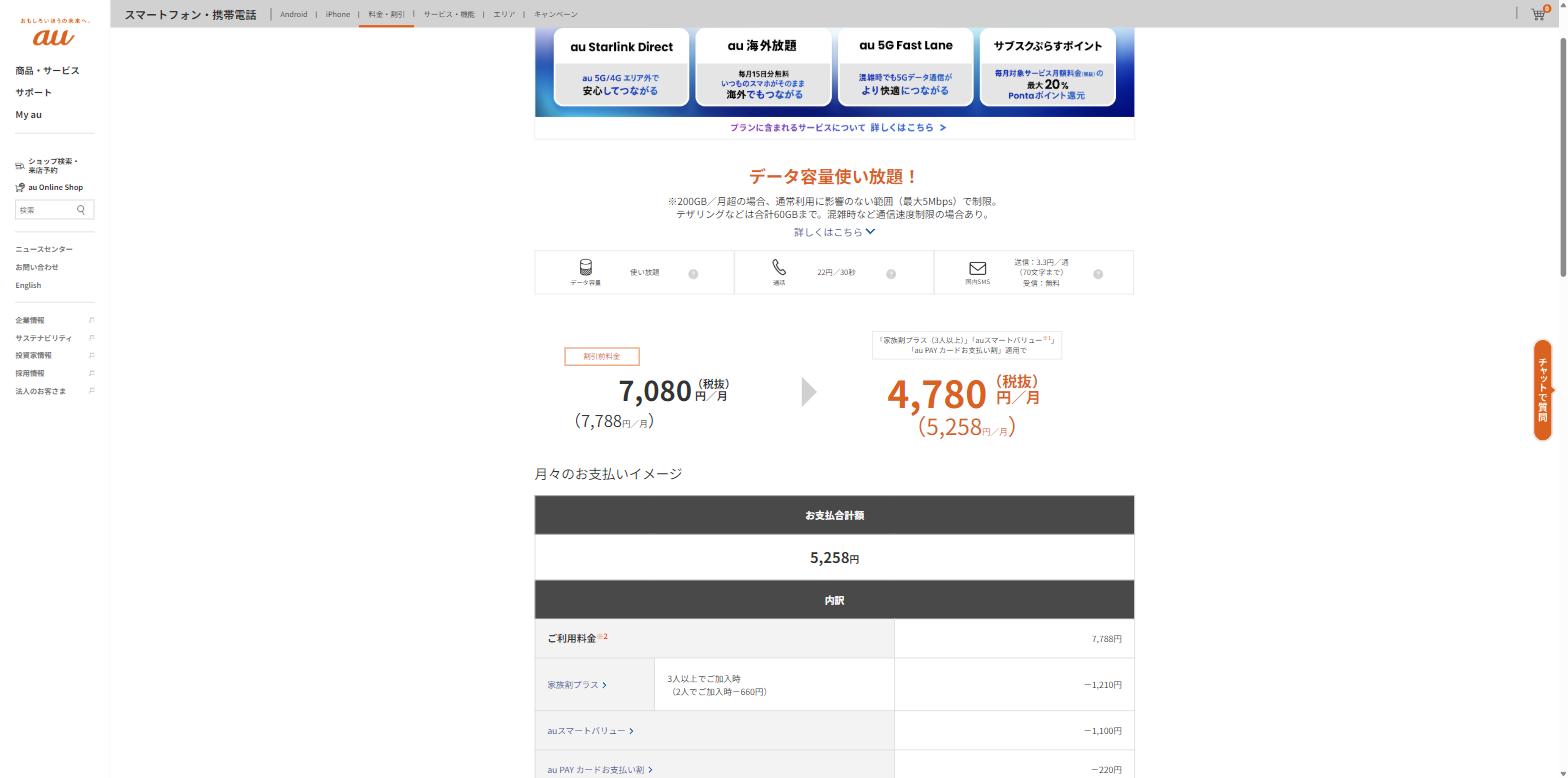This screenshot has width=1568, height=778.
Task: Click the SMS envelope icon
Action: coord(978,268)
